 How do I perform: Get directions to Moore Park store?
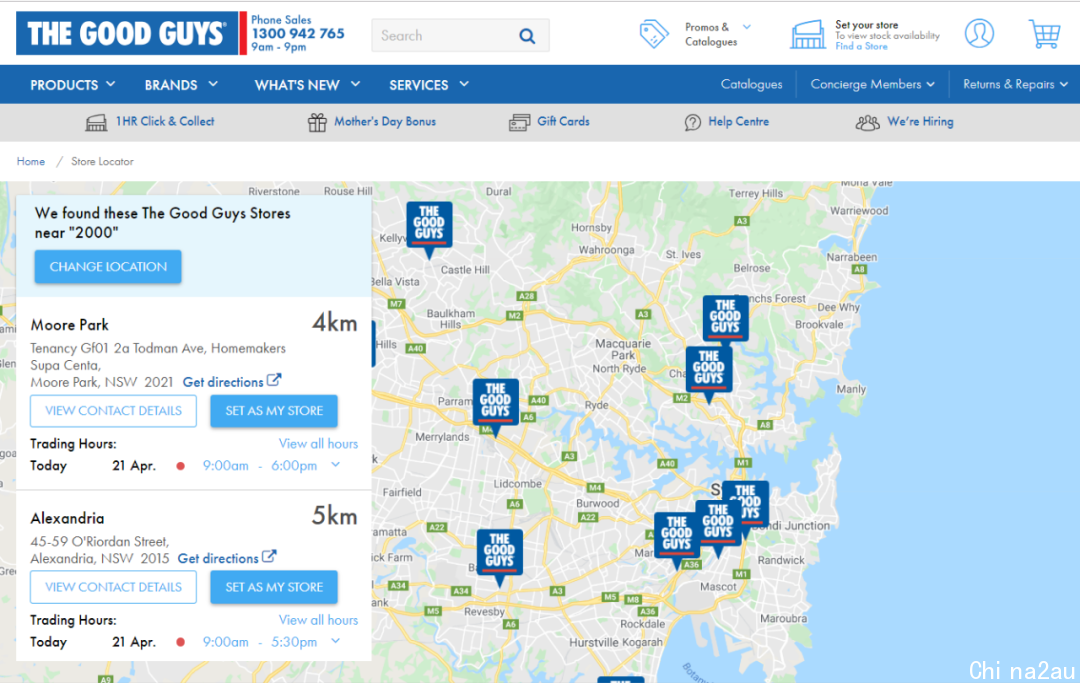pos(223,382)
